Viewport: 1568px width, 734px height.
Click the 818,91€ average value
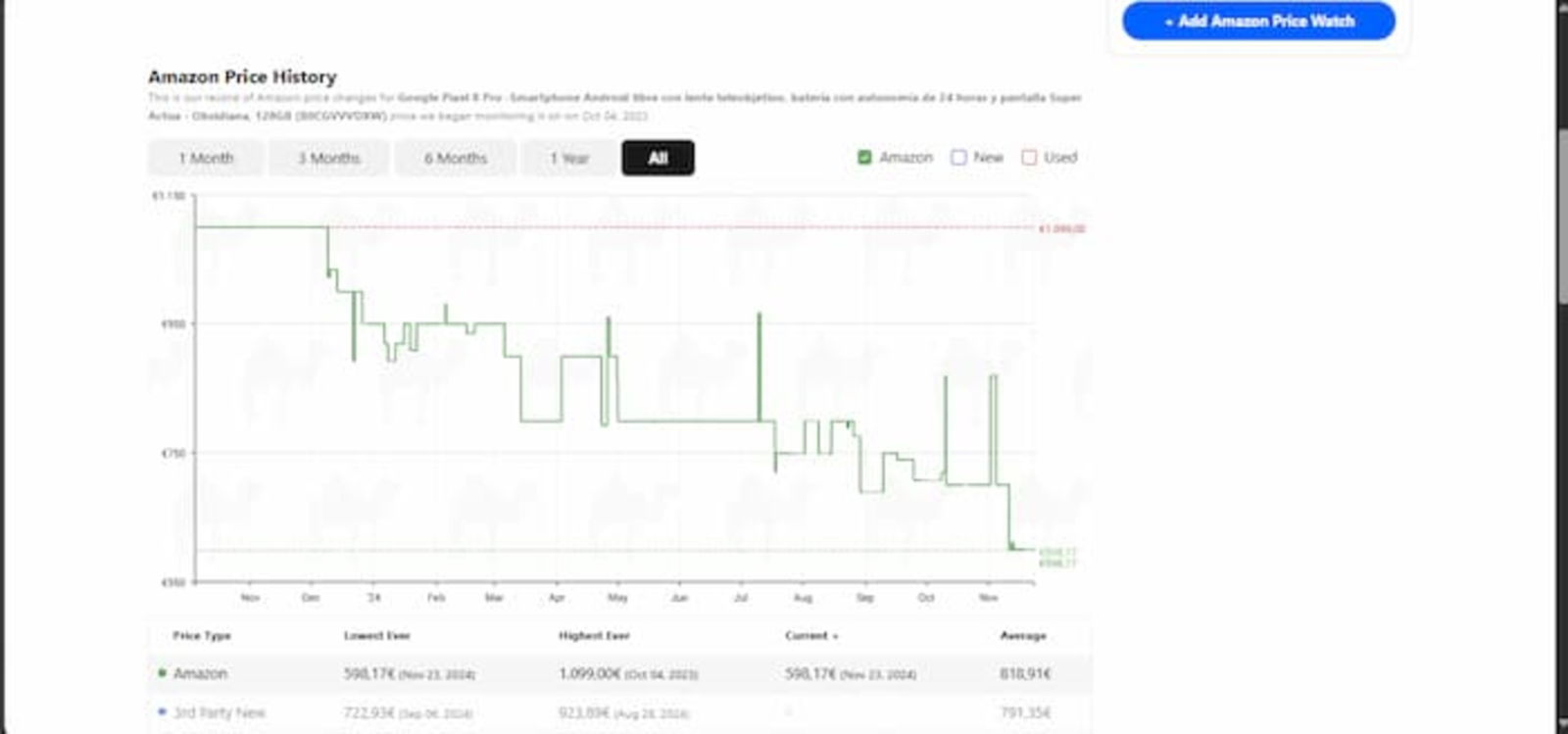pos(1025,674)
